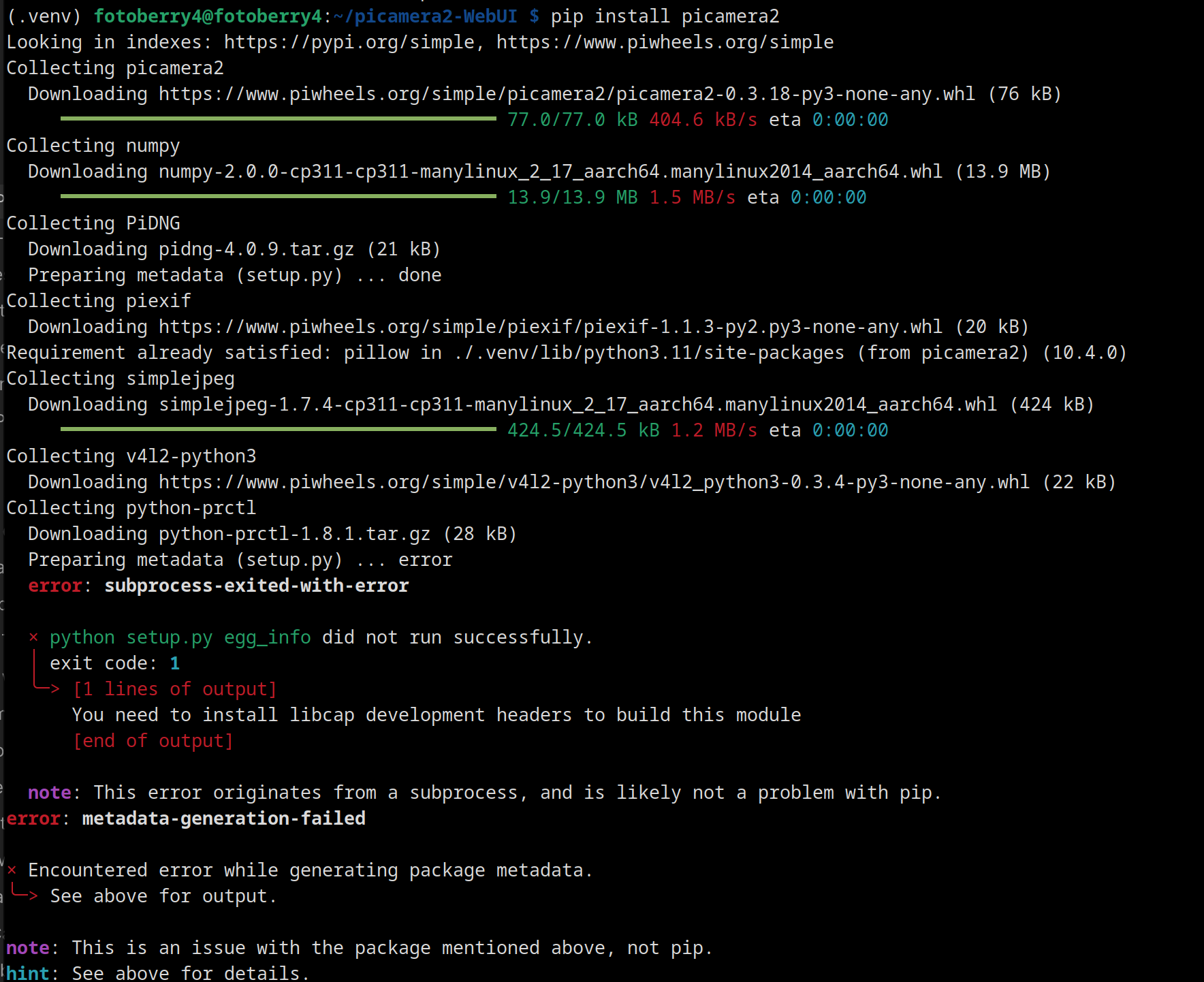The height and width of the screenshot is (982, 1204).
Task: Select the '404.6 kB/s' download speed
Action: 703,120
